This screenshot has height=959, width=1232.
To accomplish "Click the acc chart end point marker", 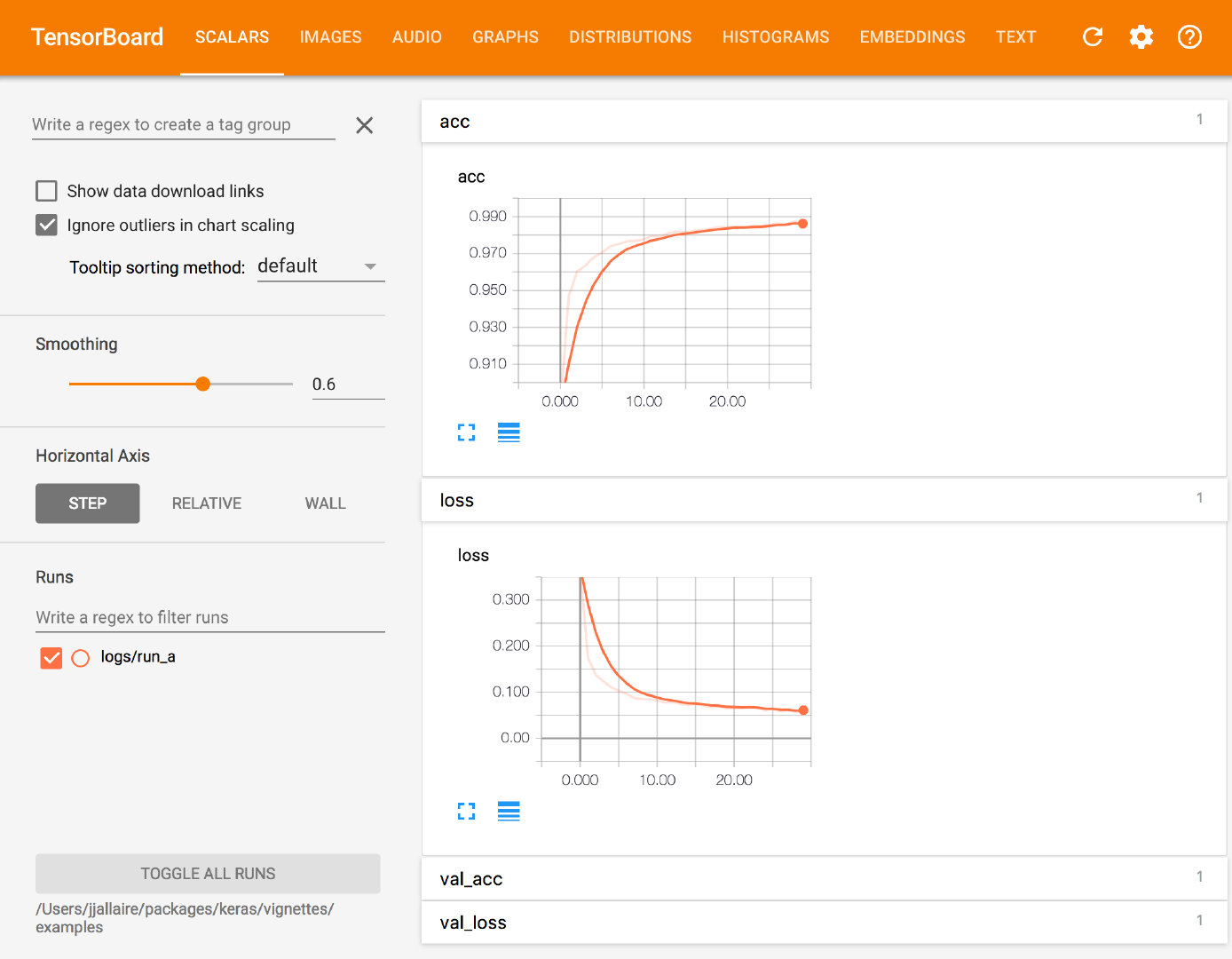I will tap(802, 224).
